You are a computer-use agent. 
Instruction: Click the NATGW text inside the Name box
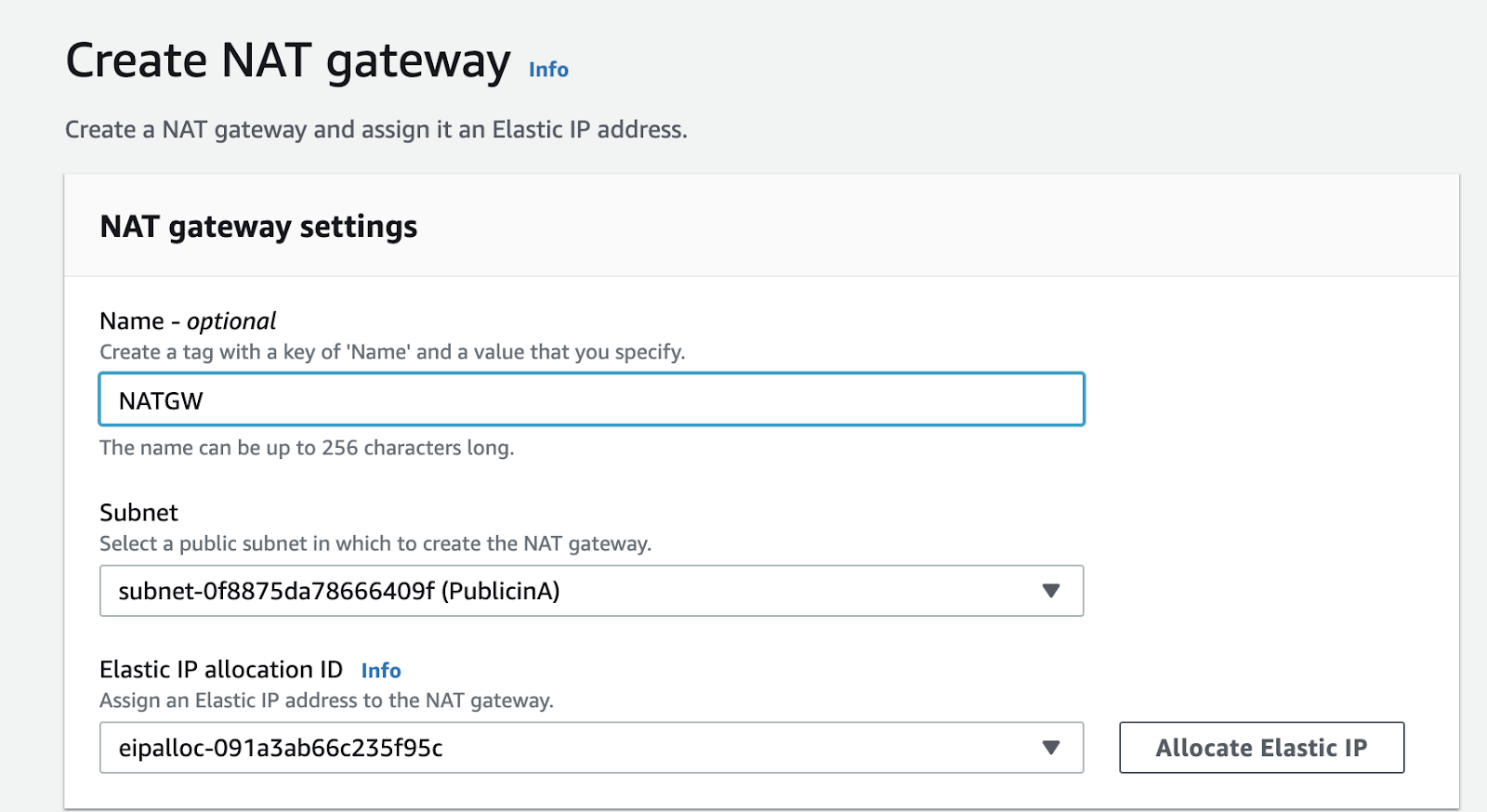(x=161, y=401)
